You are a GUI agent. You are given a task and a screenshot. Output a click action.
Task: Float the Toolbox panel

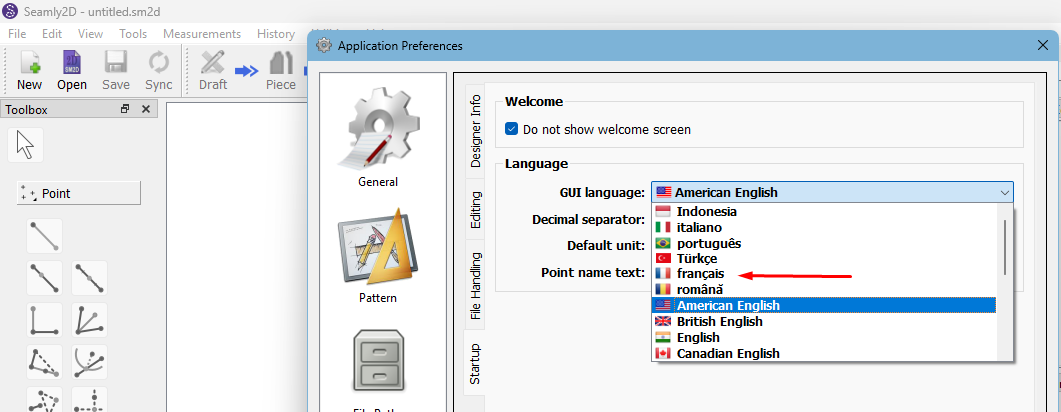pyautogui.click(x=125, y=109)
